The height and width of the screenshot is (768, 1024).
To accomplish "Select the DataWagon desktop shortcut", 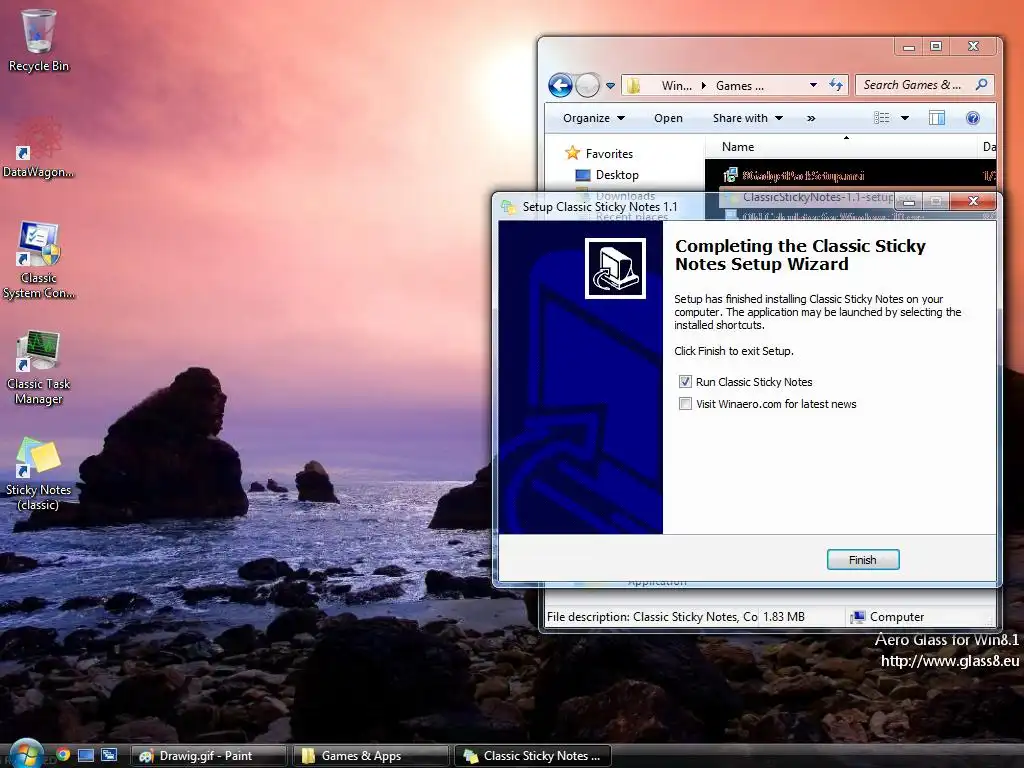I will (39, 146).
